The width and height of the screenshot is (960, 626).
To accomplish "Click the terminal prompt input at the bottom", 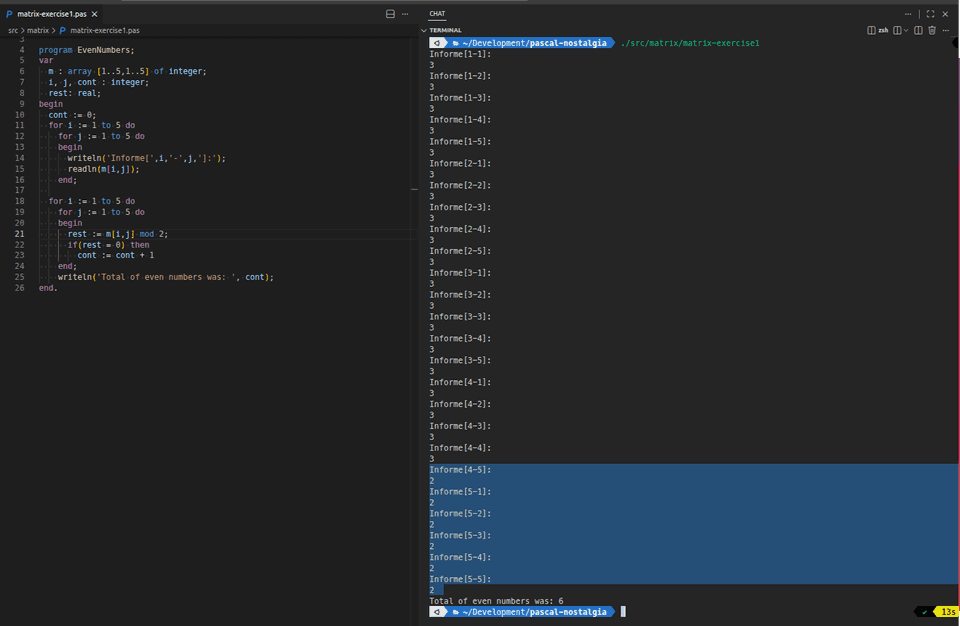I will click(623, 611).
